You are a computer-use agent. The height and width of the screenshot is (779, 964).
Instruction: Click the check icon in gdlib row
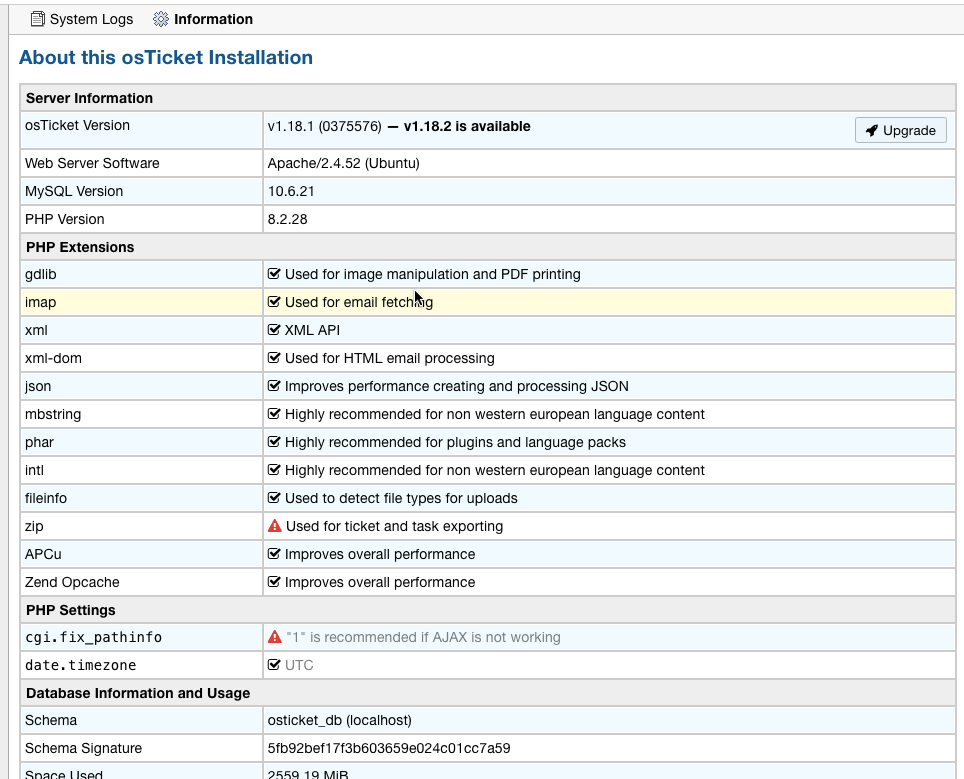(274, 274)
